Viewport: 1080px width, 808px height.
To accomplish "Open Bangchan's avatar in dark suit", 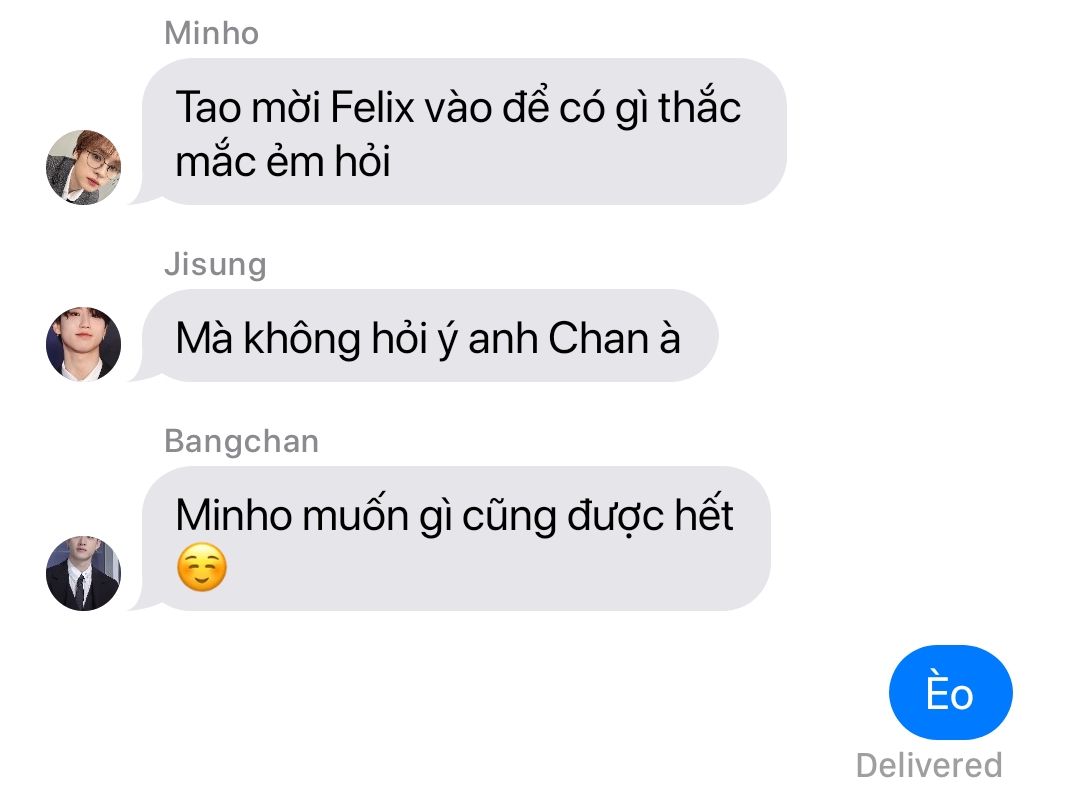I will point(83,573).
